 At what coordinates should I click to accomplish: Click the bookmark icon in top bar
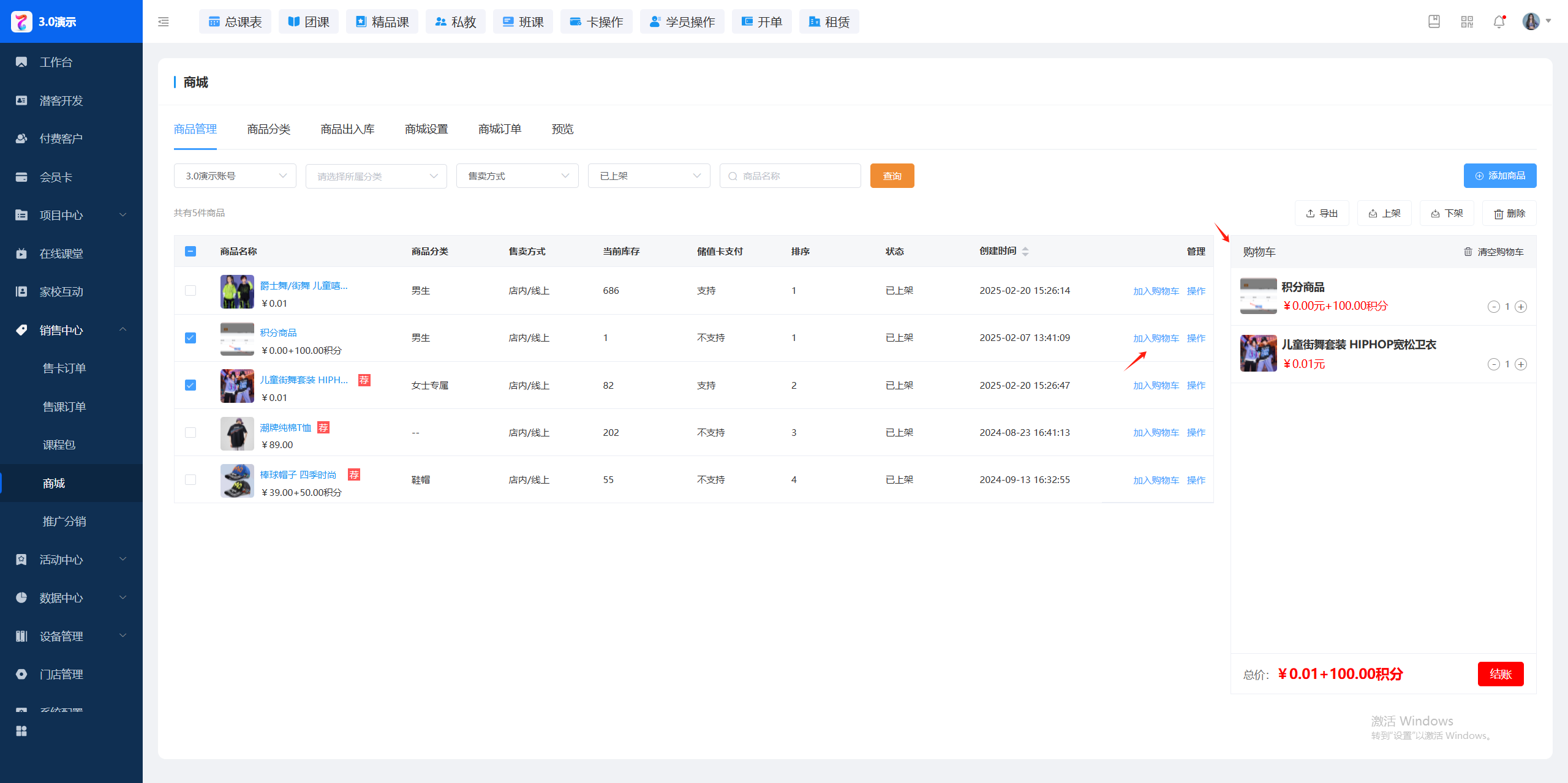tap(1434, 22)
